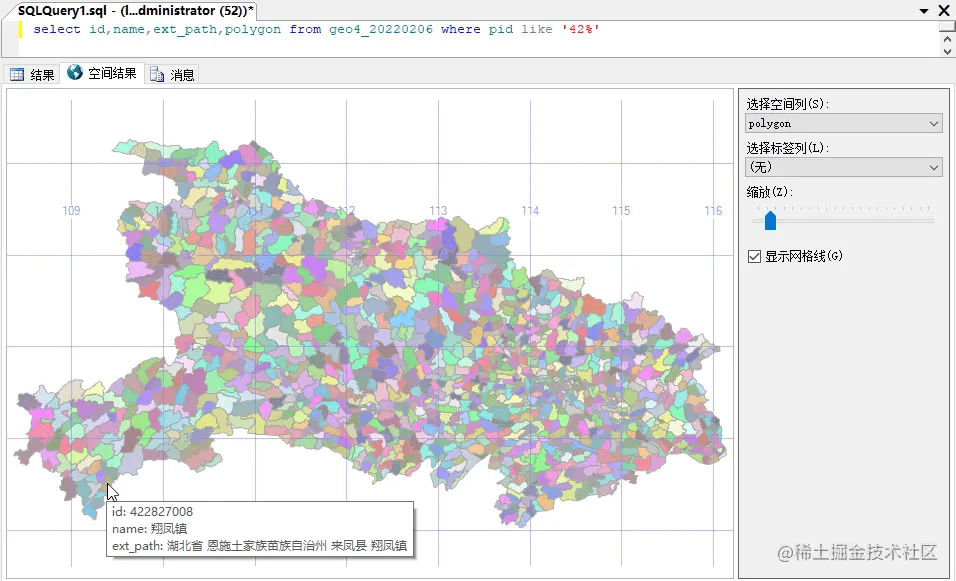Click the 缩放 zoom slider handle

770,220
